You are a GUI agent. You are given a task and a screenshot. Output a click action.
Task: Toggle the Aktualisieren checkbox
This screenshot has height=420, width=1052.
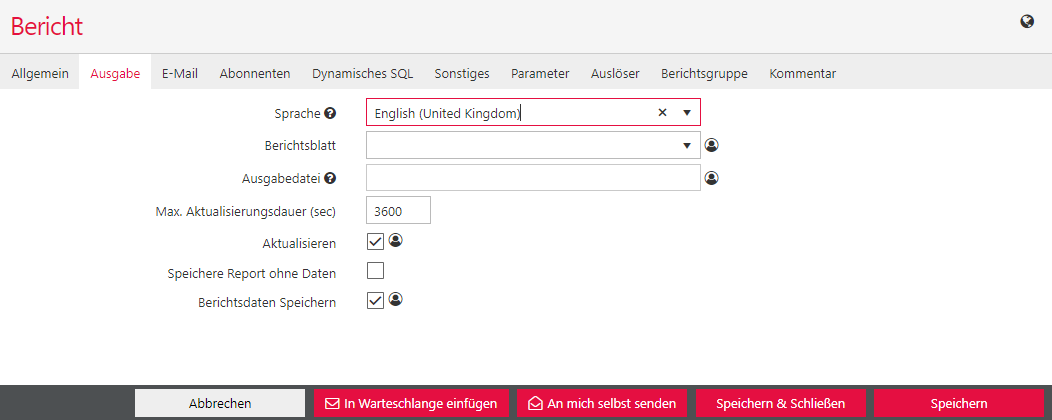click(x=376, y=242)
